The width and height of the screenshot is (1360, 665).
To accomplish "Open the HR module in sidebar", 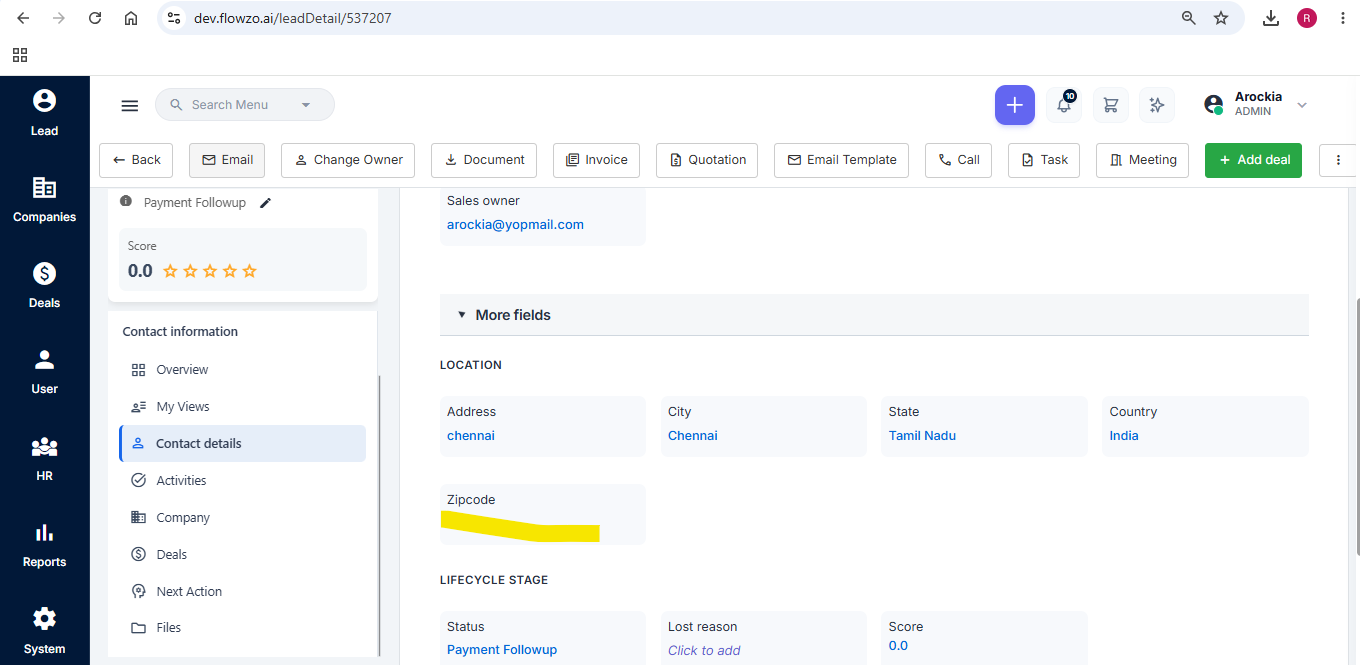I will tap(44, 459).
